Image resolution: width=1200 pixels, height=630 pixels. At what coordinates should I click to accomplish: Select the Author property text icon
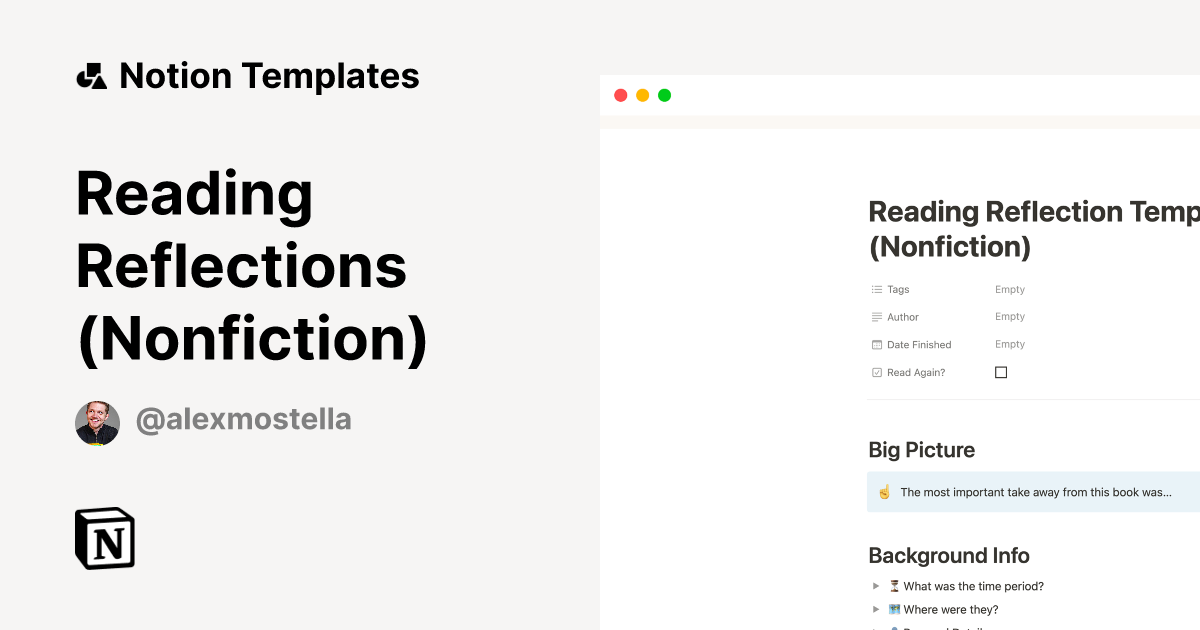pyautogui.click(x=876, y=316)
